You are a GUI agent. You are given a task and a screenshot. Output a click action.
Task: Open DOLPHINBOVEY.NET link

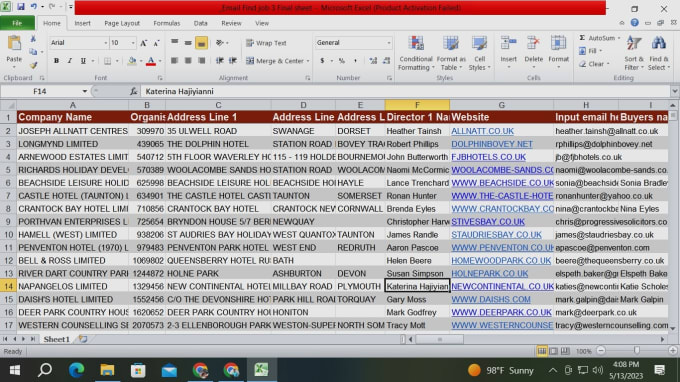pos(492,144)
